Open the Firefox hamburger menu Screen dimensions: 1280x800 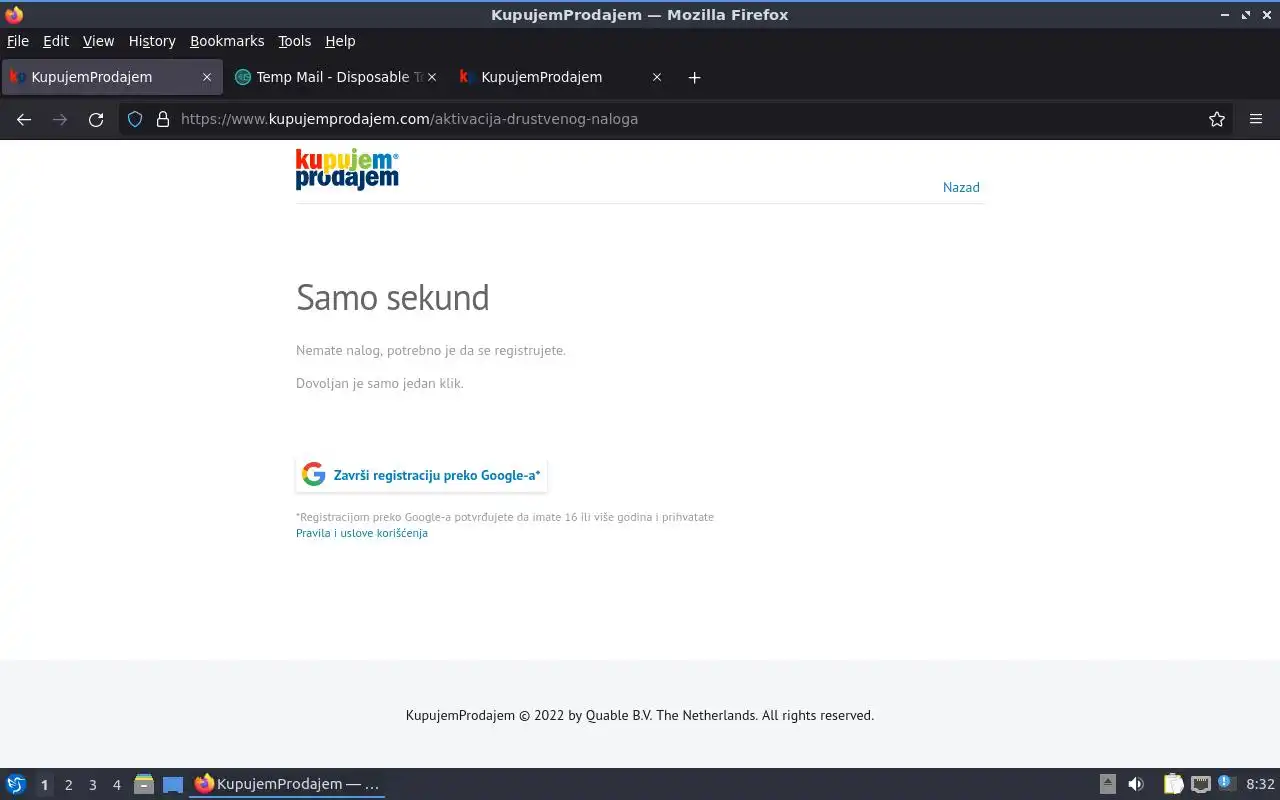point(1256,119)
